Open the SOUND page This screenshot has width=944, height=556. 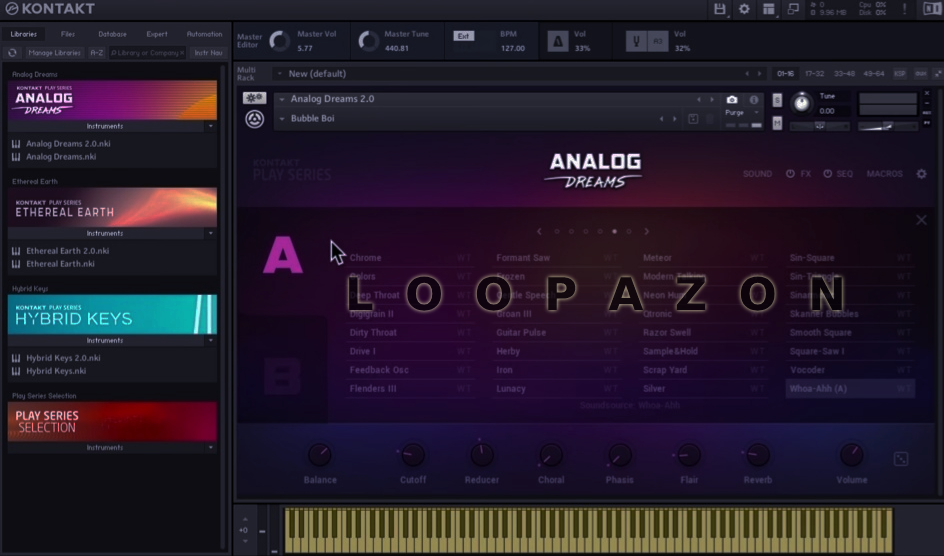[x=757, y=174]
